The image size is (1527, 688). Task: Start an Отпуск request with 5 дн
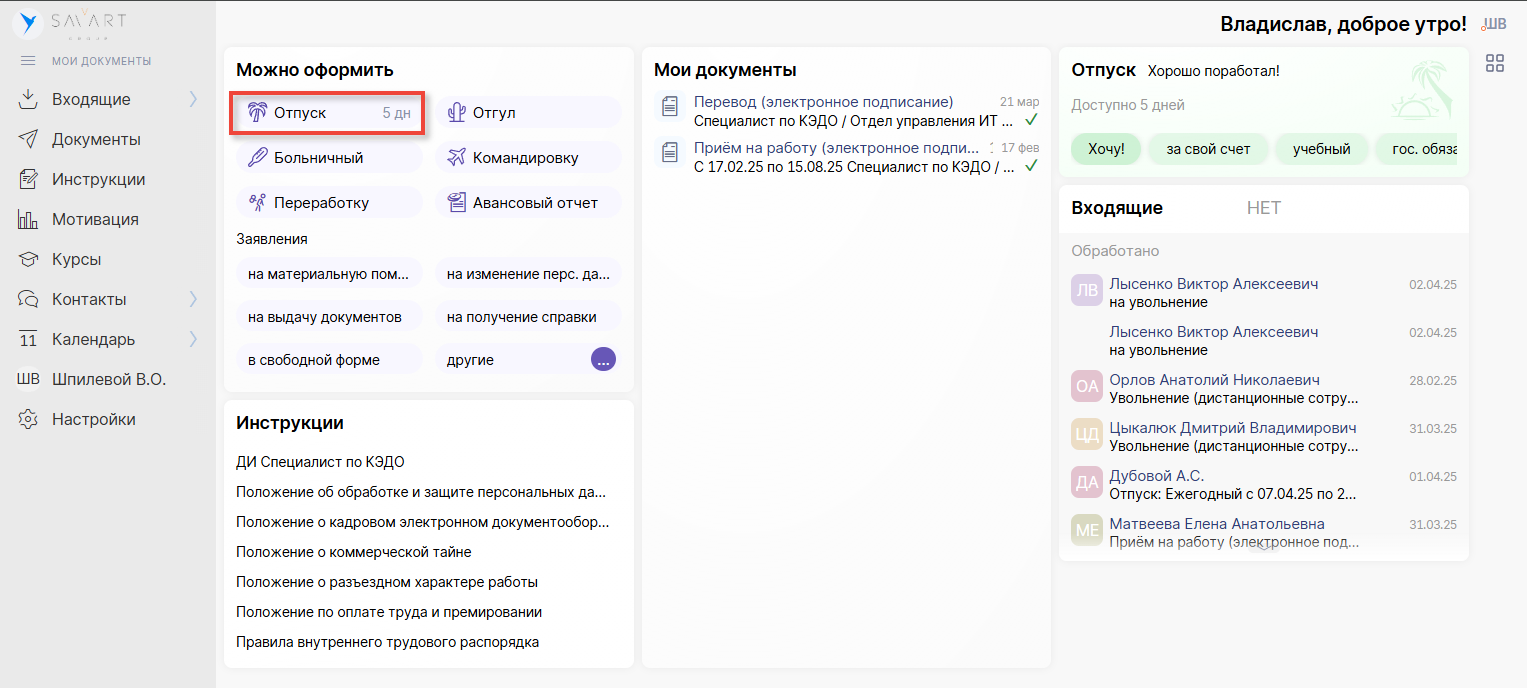coord(329,113)
